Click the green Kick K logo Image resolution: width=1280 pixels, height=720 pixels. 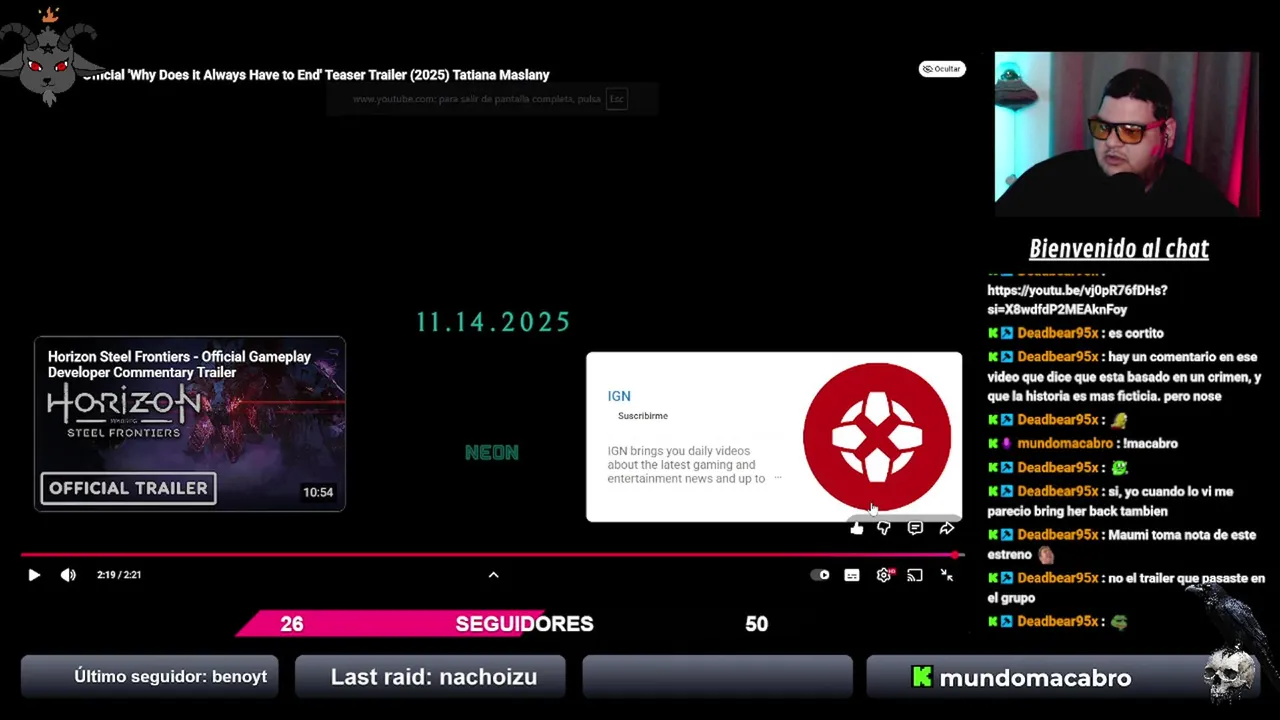(x=922, y=677)
